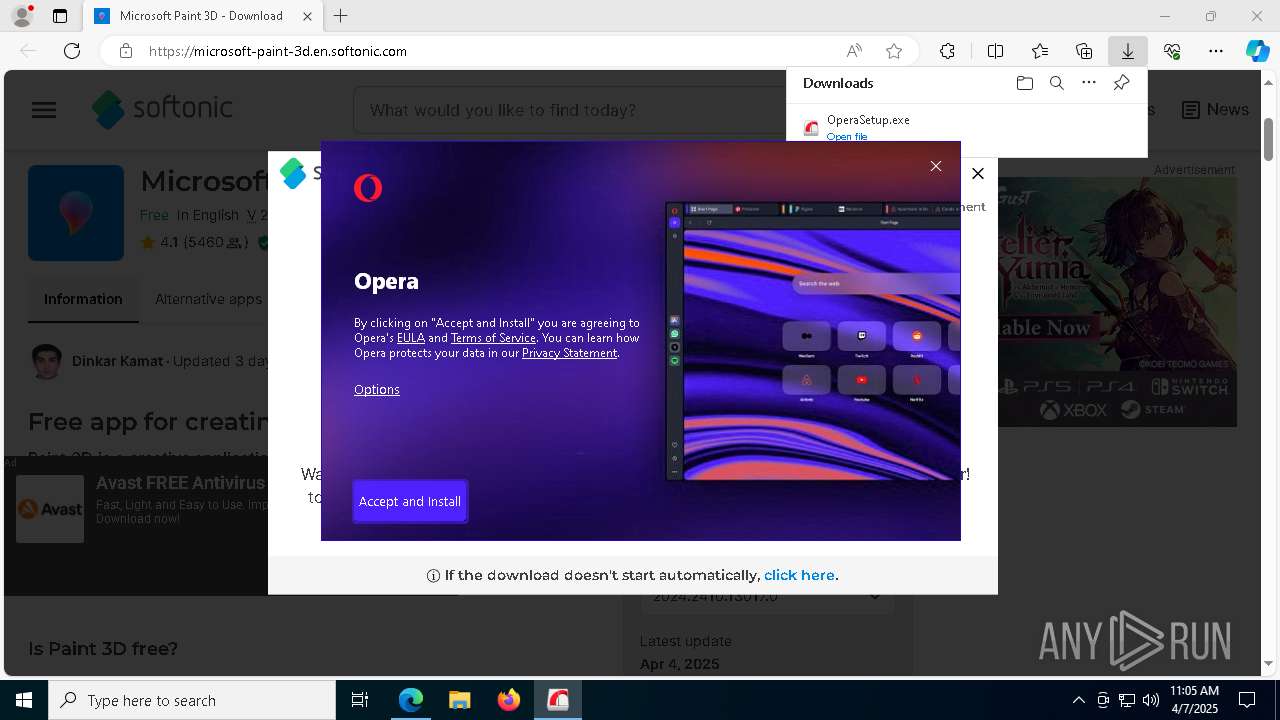The image size is (1280, 720).
Task: Open Edge Favorites icon
Action: (1040, 51)
